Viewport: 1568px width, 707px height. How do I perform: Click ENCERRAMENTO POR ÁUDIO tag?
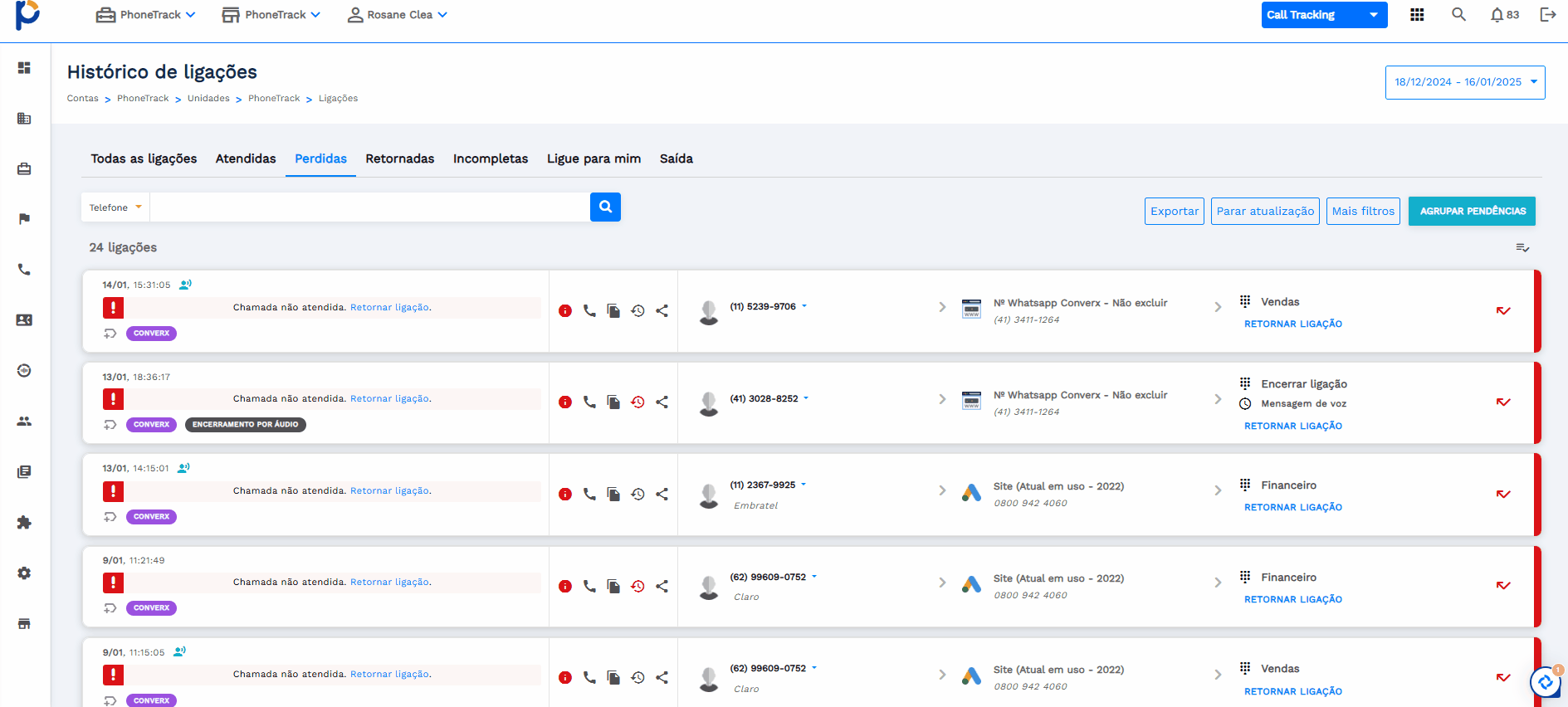[246, 425]
